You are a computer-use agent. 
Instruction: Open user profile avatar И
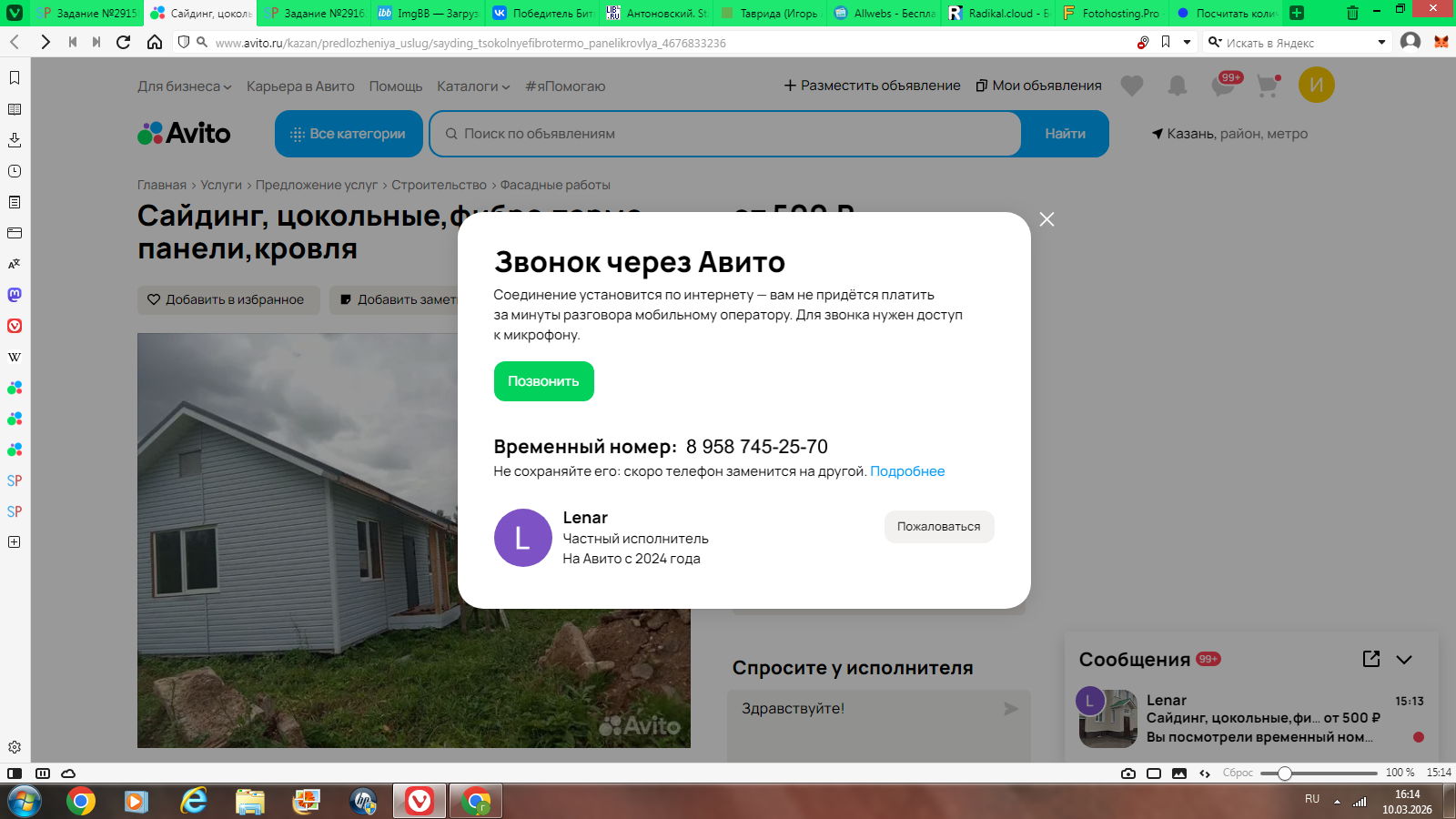point(1317,85)
